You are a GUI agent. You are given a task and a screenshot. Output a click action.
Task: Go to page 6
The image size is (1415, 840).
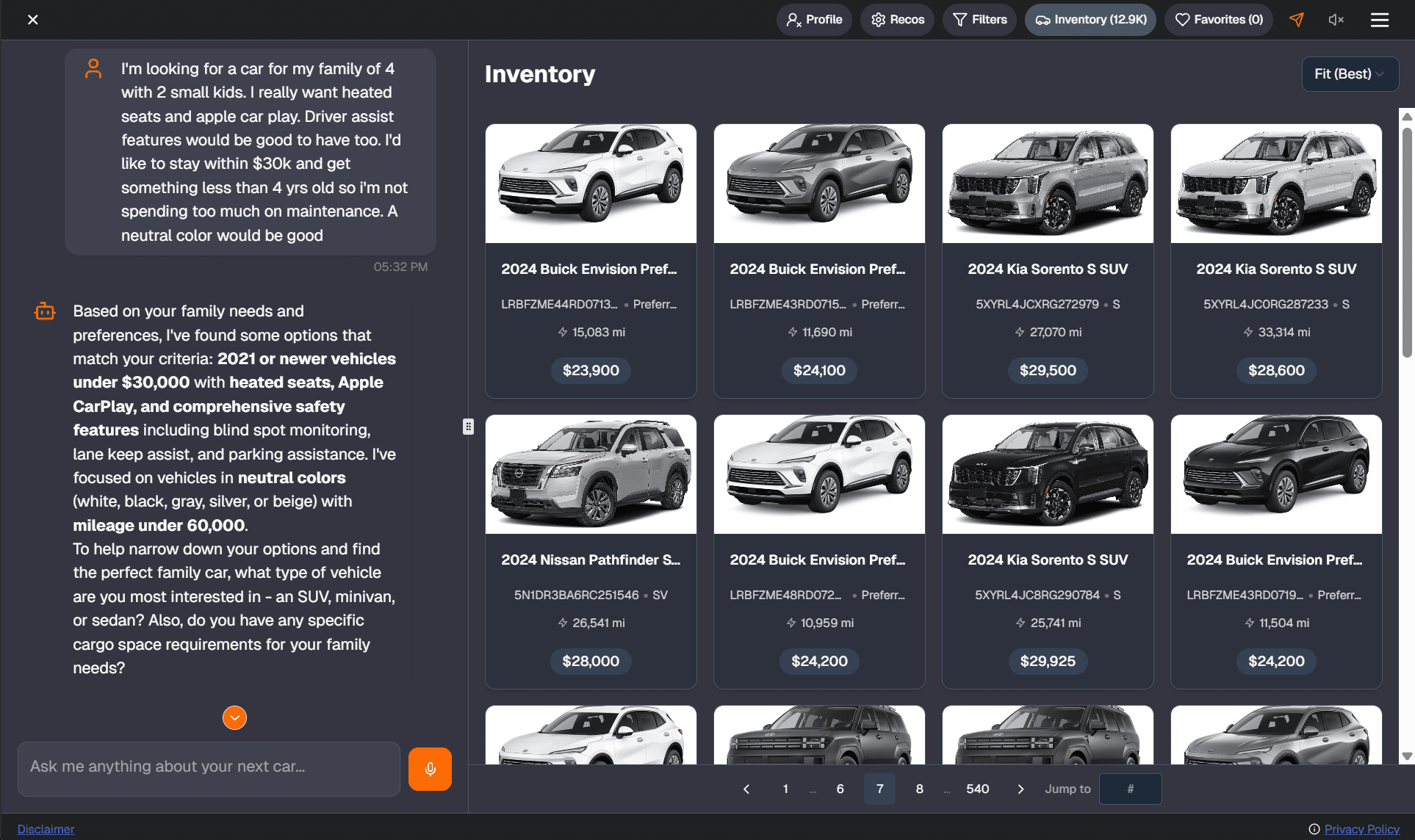(x=840, y=789)
